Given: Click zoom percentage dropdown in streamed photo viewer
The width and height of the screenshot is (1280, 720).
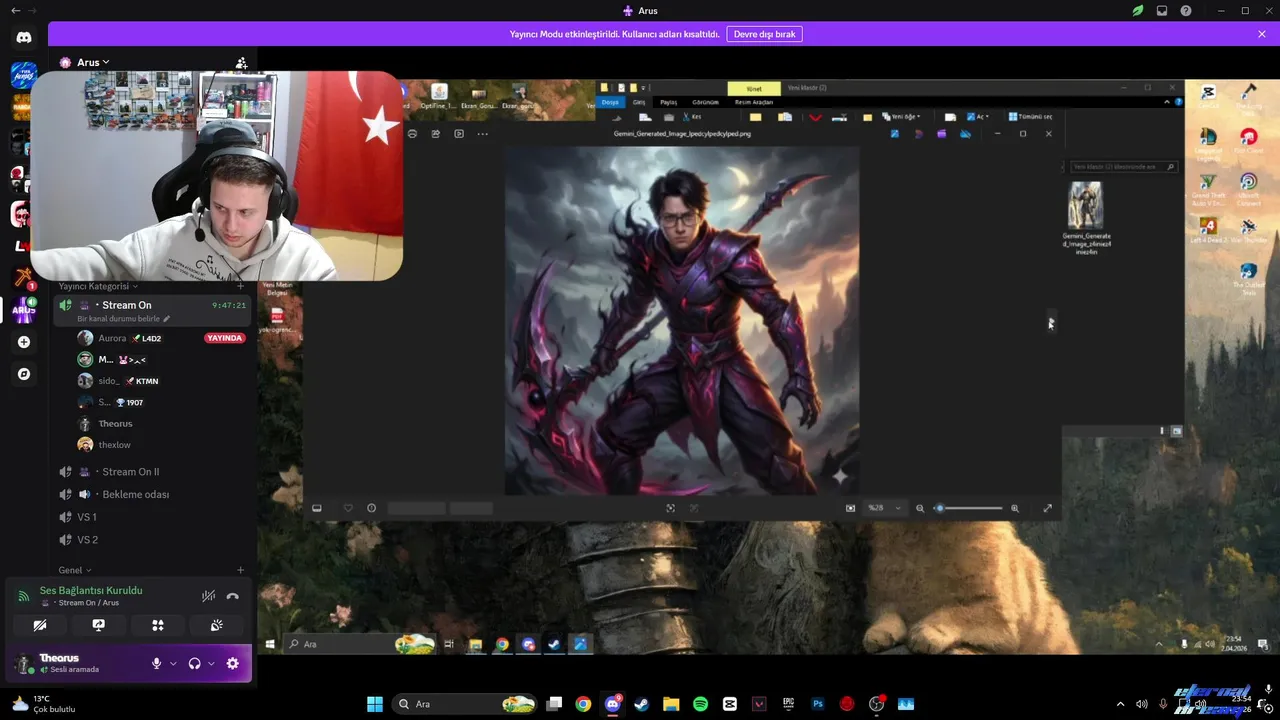Looking at the screenshot, I should [x=884, y=508].
